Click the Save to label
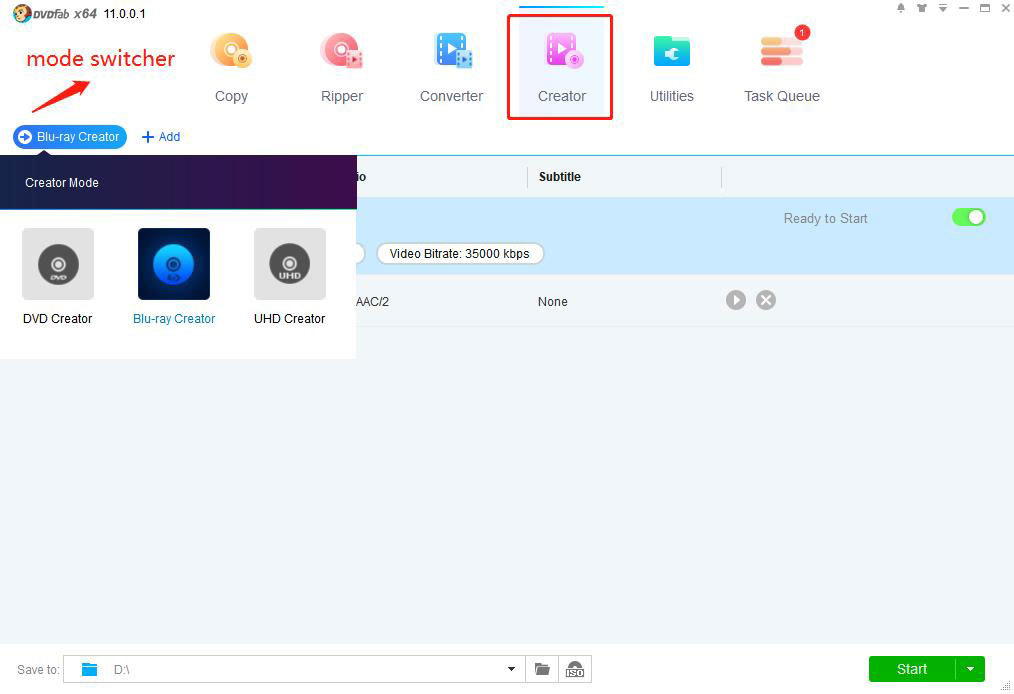1014x694 pixels. 38,669
